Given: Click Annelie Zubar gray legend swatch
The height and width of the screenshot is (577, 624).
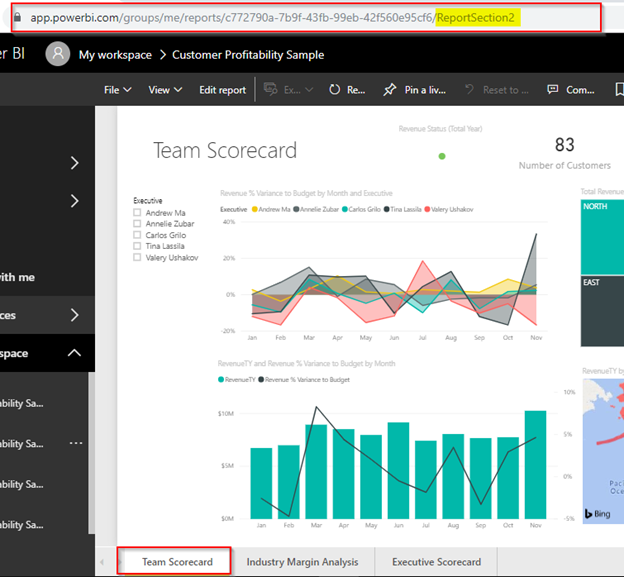Looking at the screenshot, I should pos(296,209).
